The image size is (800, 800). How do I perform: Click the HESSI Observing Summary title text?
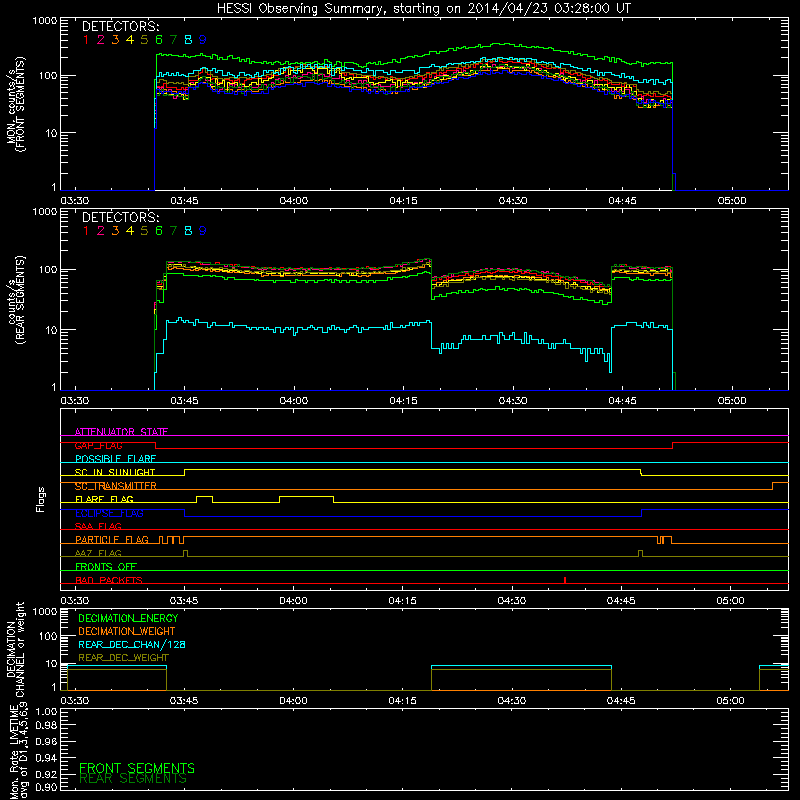423,9
